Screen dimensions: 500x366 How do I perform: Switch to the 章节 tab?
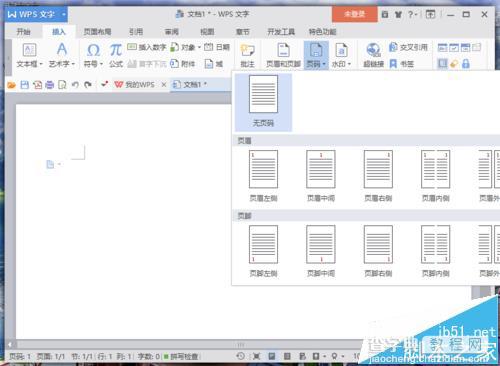point(242,32)
